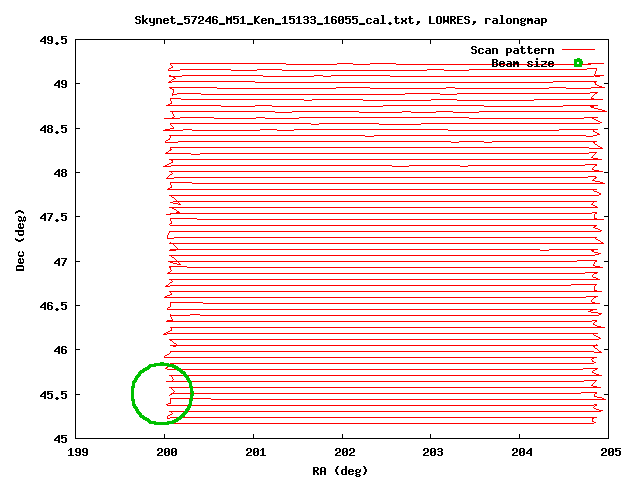This screenshot has height=480, width=640.
Task: Click the y-axis tick label 45.5
Action: pos(53,395)
